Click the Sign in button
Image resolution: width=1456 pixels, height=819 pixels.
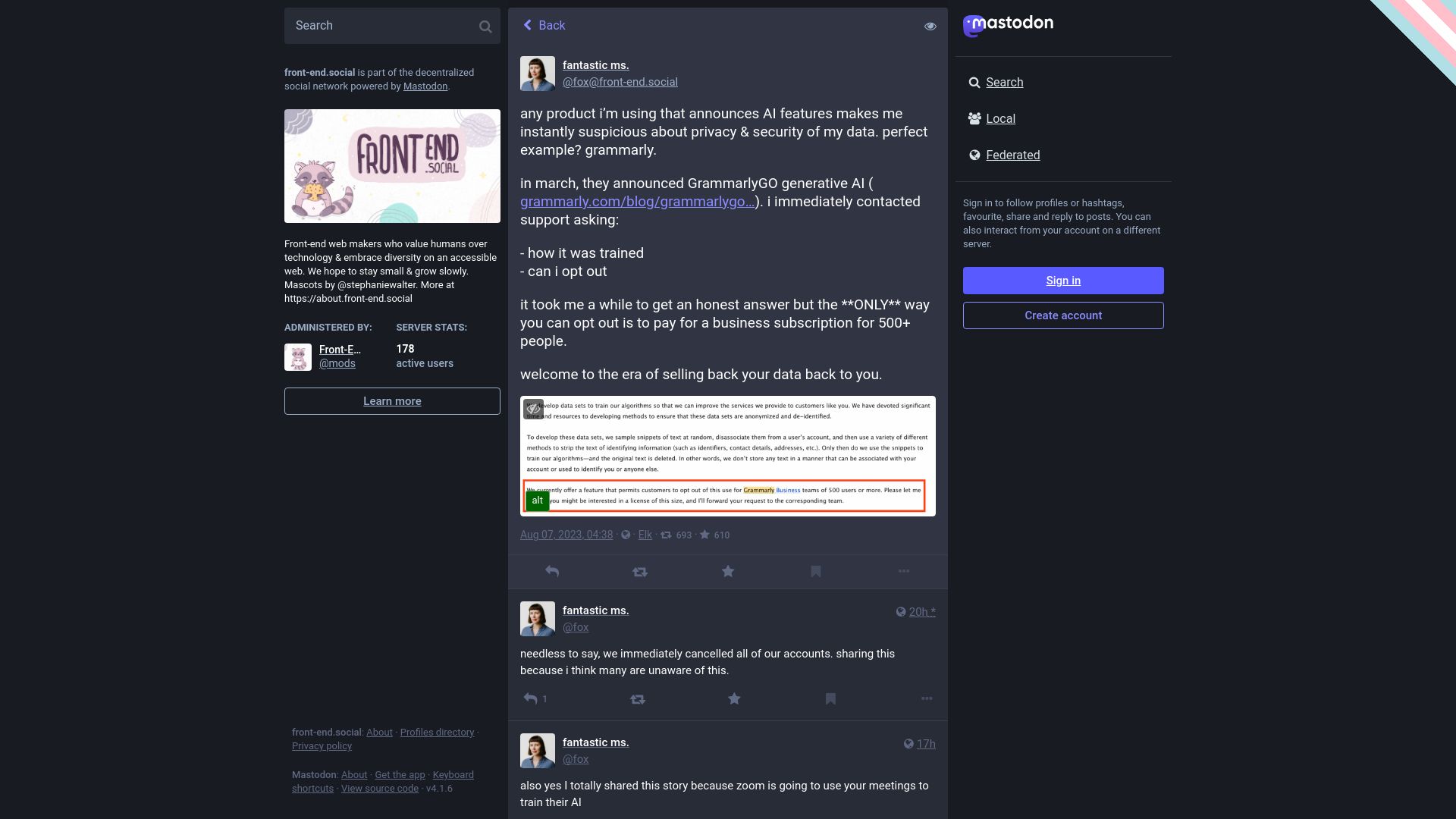[1063, 281]
